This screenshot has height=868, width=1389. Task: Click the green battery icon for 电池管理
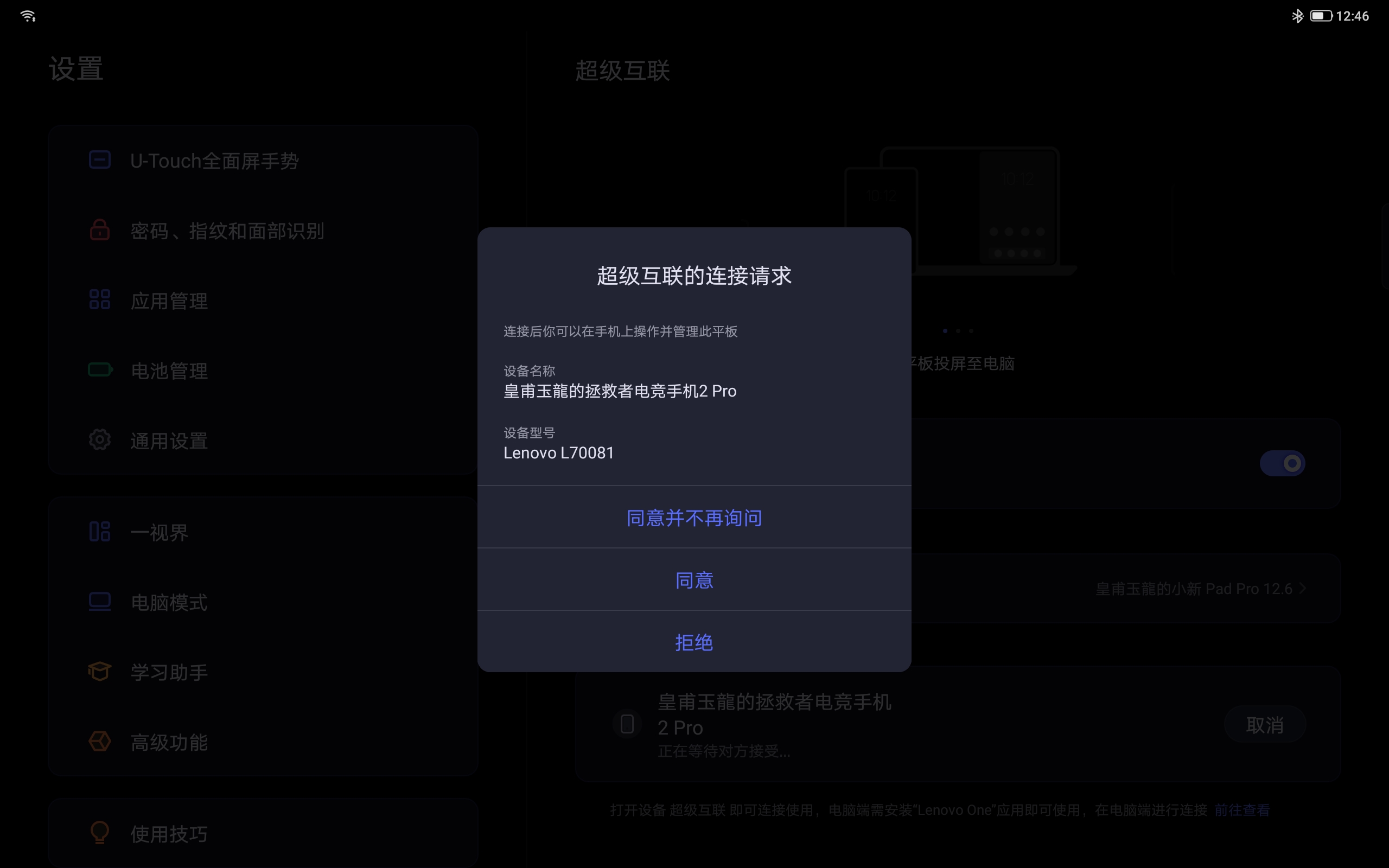[99, 371]
